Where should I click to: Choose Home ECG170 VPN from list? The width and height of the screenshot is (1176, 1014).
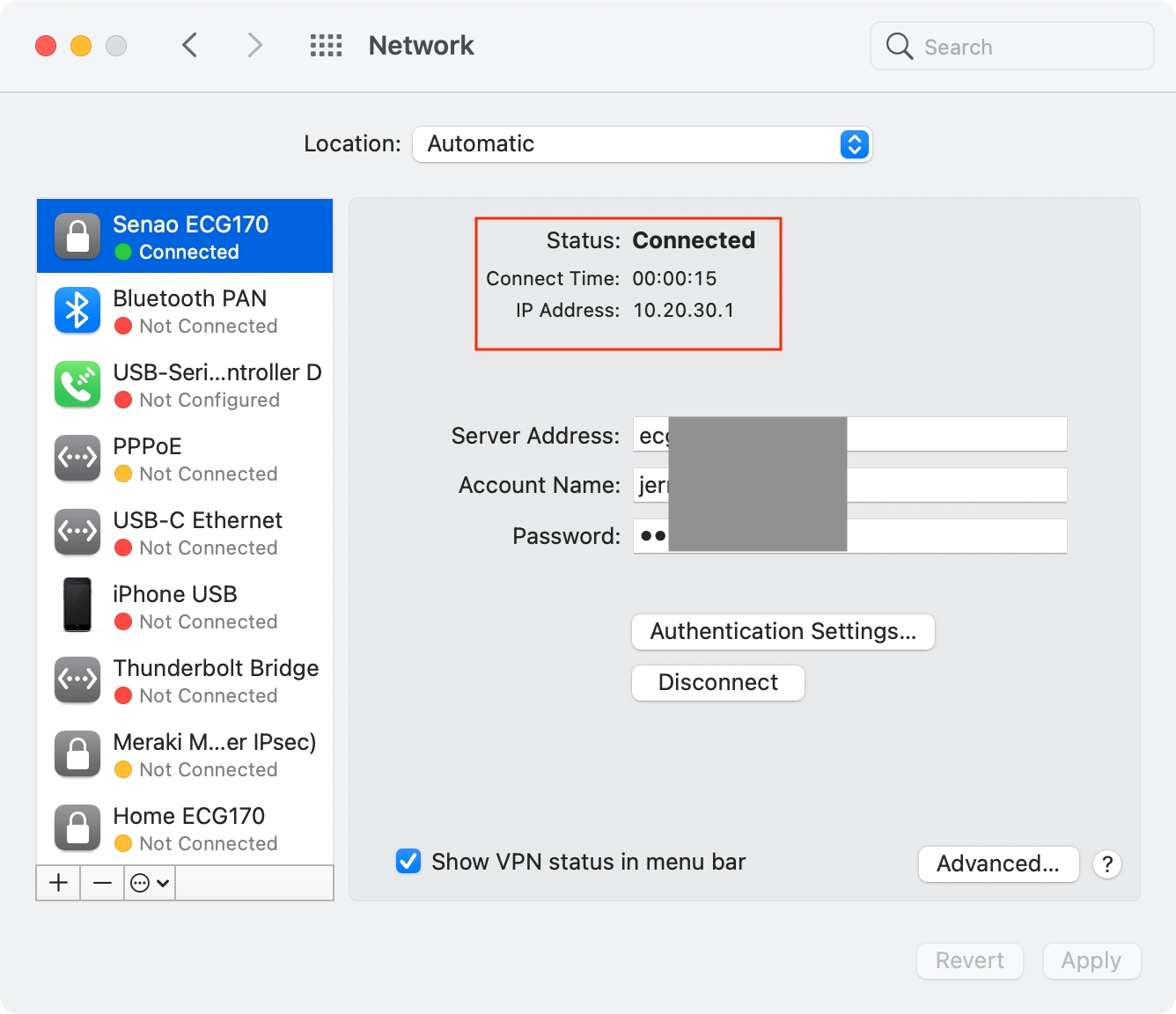point(185,828)
